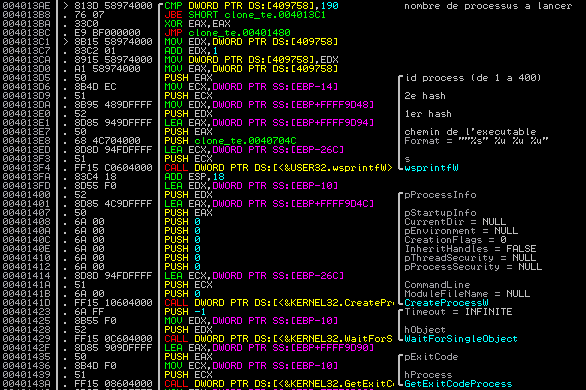The width and height of the screenshot is (586, 390).
Task: Click LEA EDX,[EBP-10] at 004013FD
Action: tap(251, 186)
